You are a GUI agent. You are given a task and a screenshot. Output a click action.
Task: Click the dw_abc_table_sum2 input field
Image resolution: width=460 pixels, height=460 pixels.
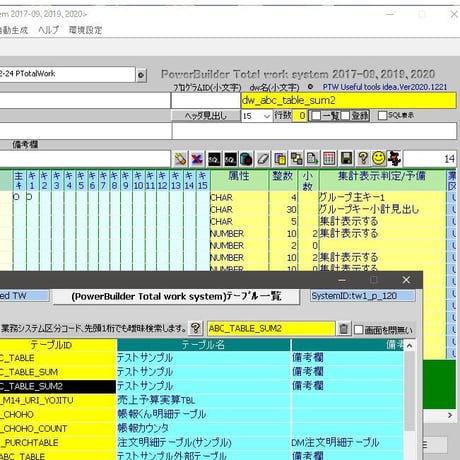coord(348,100)
